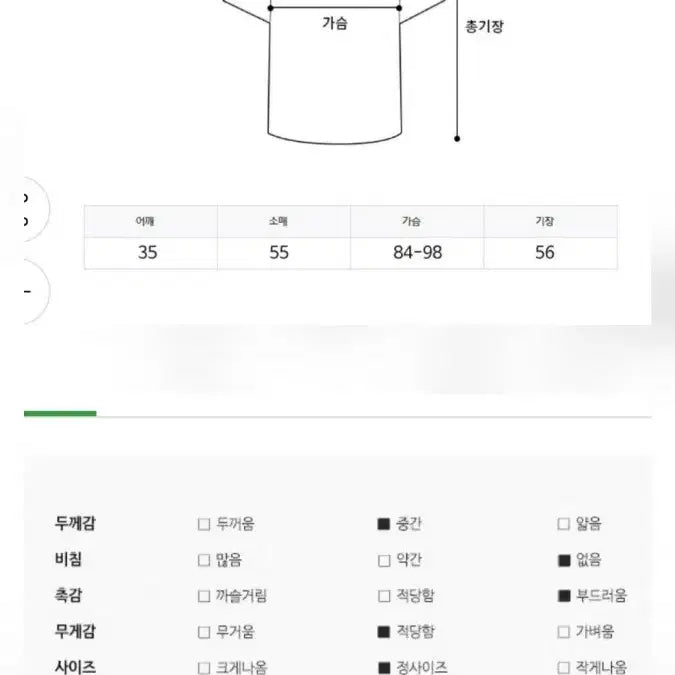Uncheck the 없음 checkbox
The width and height of the screenshot is (675, 675).
click(x=564, y=560)
